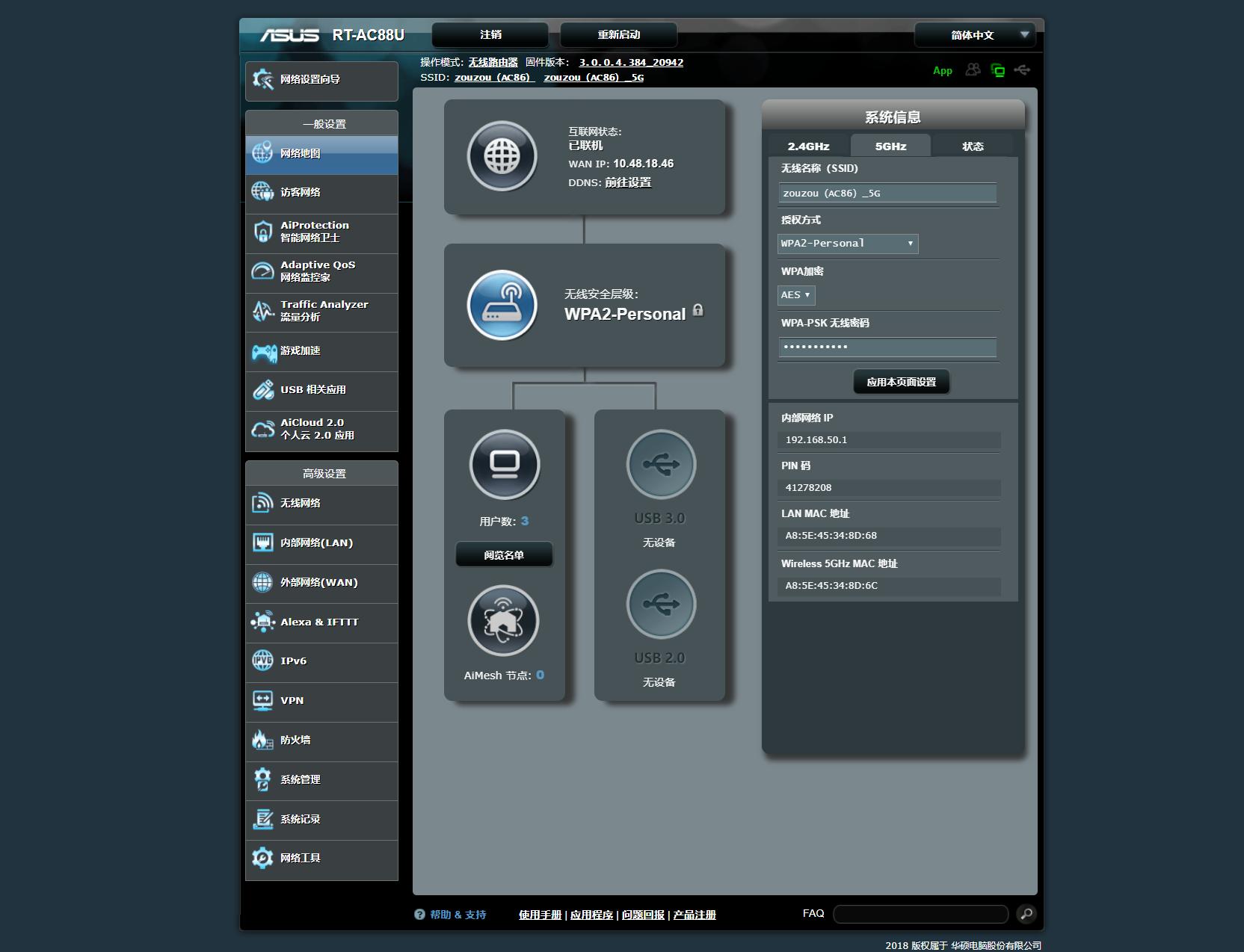This screenshot has height=952, width=1244.
Task: Open 无线网络 wireless settings menu
Action: (x=321, y=504)
